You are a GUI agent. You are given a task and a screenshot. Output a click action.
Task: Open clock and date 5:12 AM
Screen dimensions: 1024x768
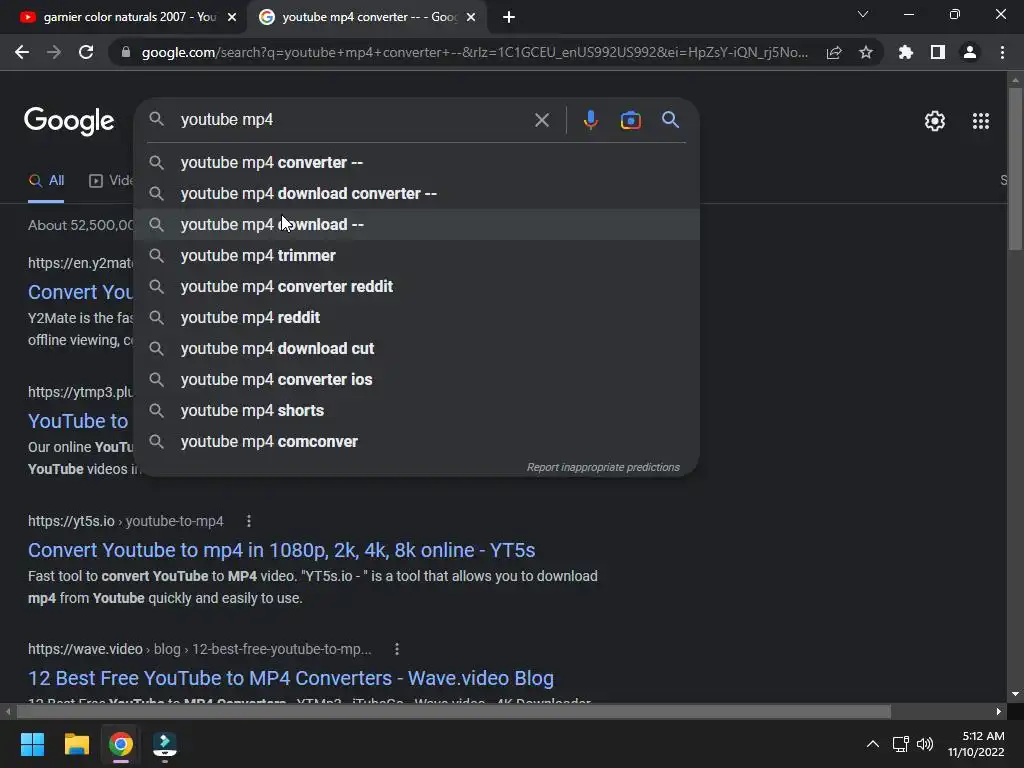[x=976, y=744]
